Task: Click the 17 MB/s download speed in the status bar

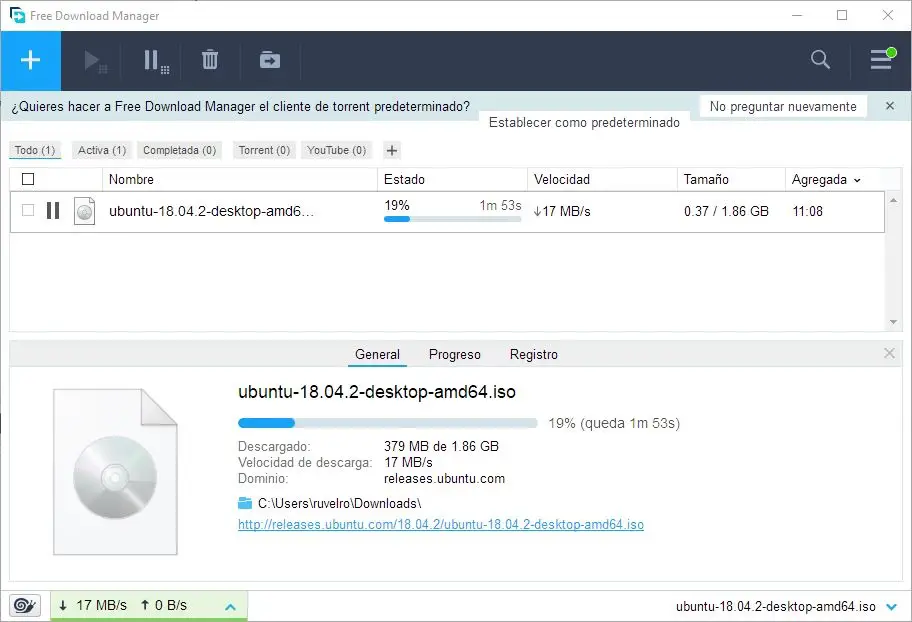Action: coord(94,605)
